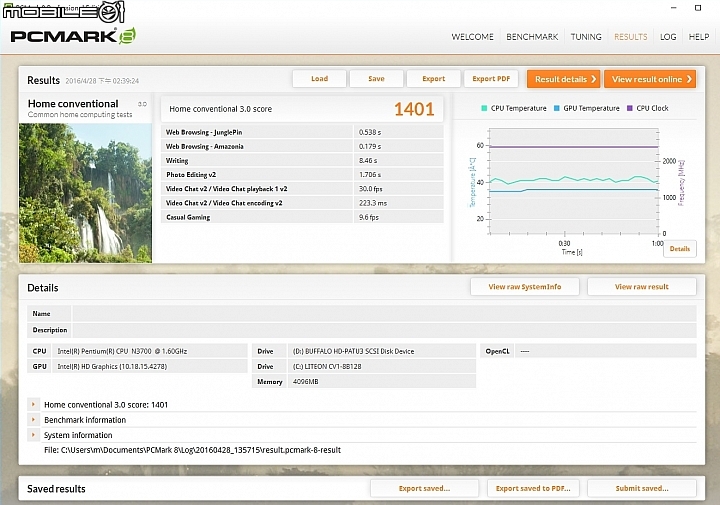Click the CPU Clock legend swatch
This screenshot has width=720, height=505.
630,108
